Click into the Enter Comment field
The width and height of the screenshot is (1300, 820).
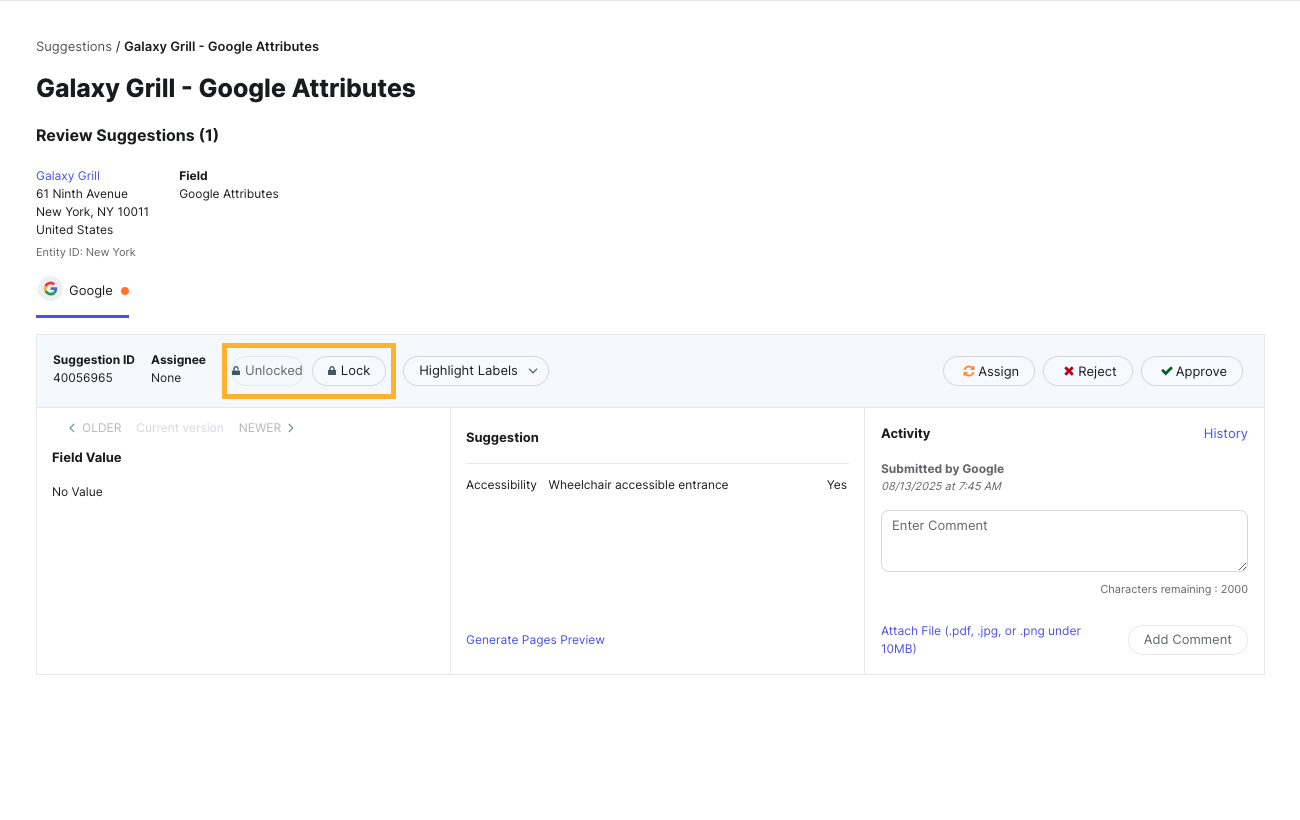click(1063, 541)
